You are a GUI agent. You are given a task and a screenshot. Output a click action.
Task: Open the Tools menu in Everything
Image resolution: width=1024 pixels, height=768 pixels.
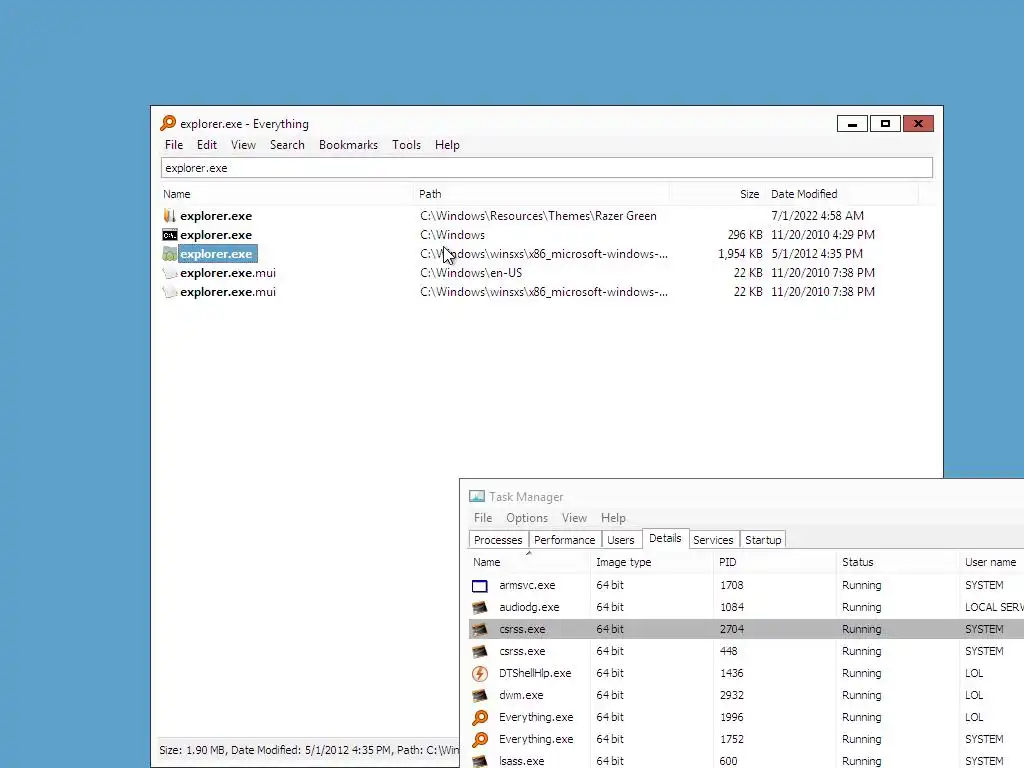(x=406, y=145)
